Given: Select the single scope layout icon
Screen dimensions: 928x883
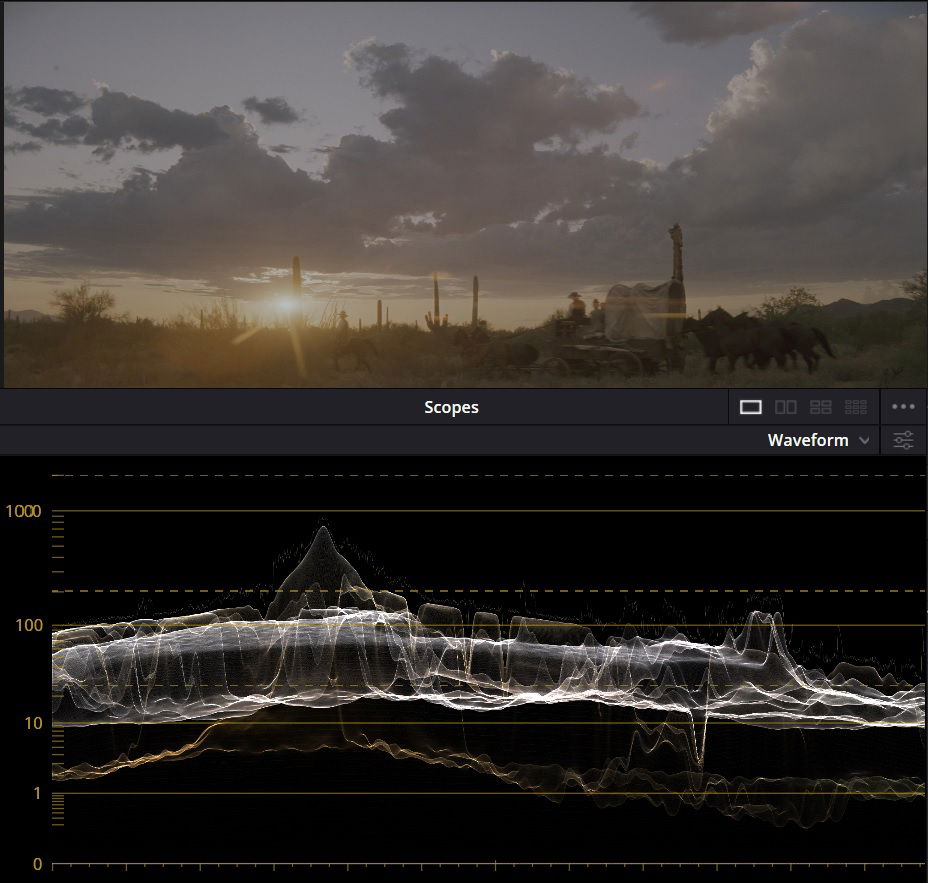Looking at the screenshot, I should pos(751,407).
